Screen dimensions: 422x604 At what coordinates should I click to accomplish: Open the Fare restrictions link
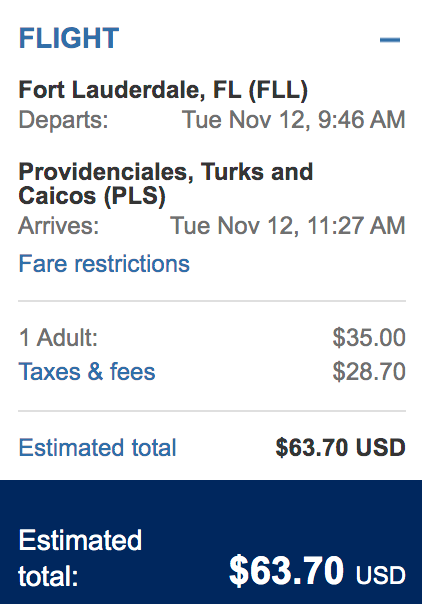pos(104,264)
